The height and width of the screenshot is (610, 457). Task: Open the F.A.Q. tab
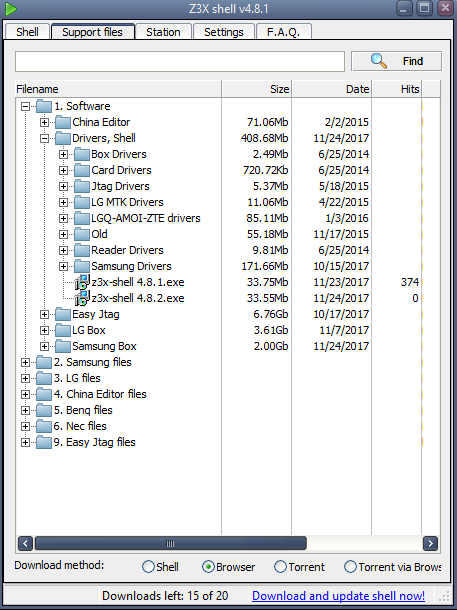click(284, 32)
